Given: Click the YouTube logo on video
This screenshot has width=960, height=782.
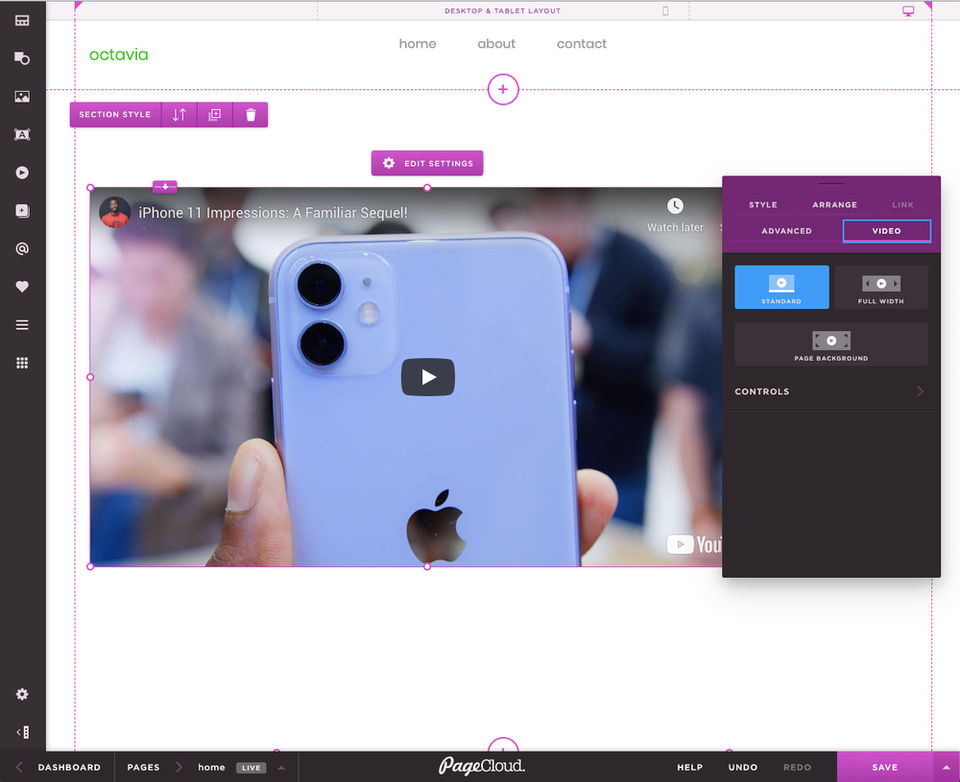Looking at the screenshot, I should (x=694, y=544).
